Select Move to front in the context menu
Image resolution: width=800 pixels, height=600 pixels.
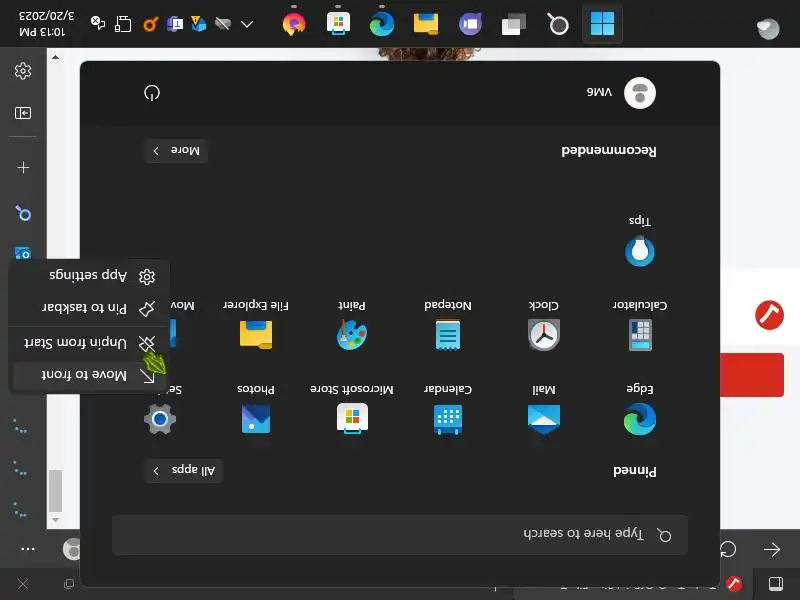[x=89, y=376]
